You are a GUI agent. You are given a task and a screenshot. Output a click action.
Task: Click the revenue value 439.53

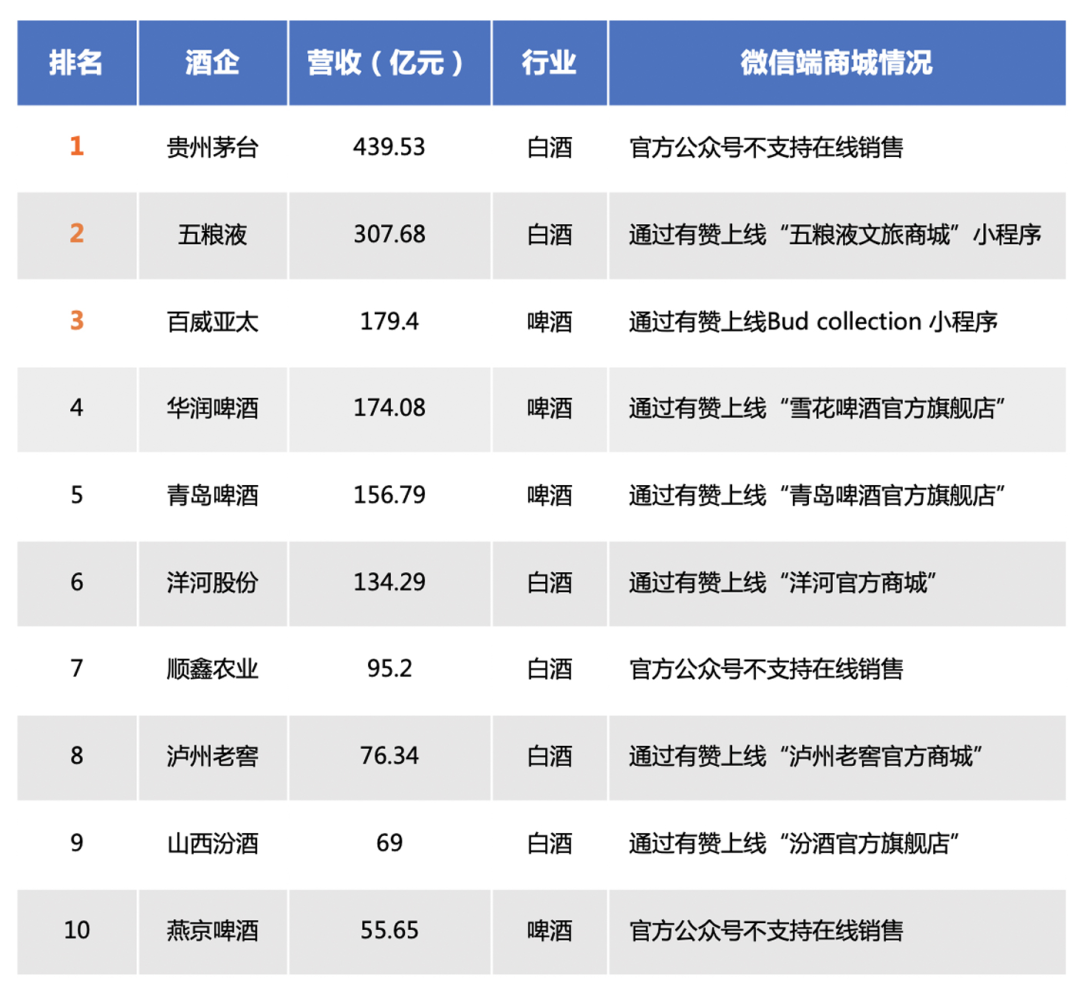pos(389,147)
